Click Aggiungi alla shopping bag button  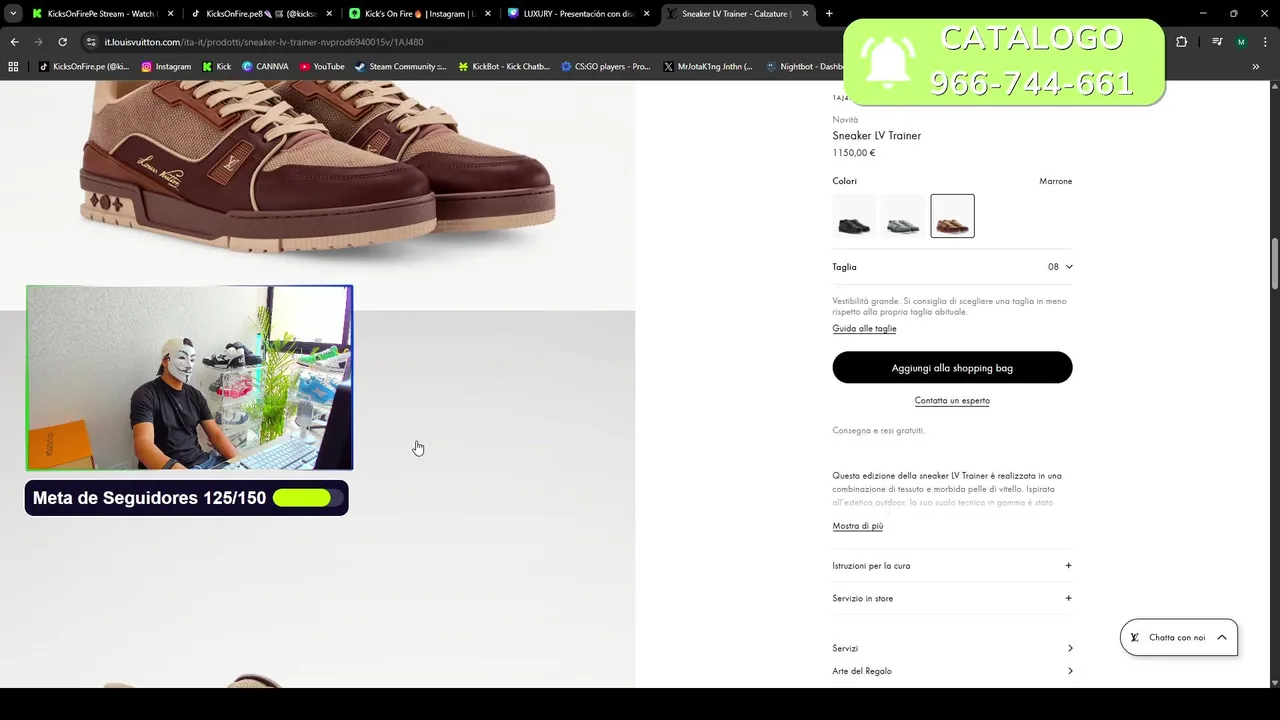[952, 368]
